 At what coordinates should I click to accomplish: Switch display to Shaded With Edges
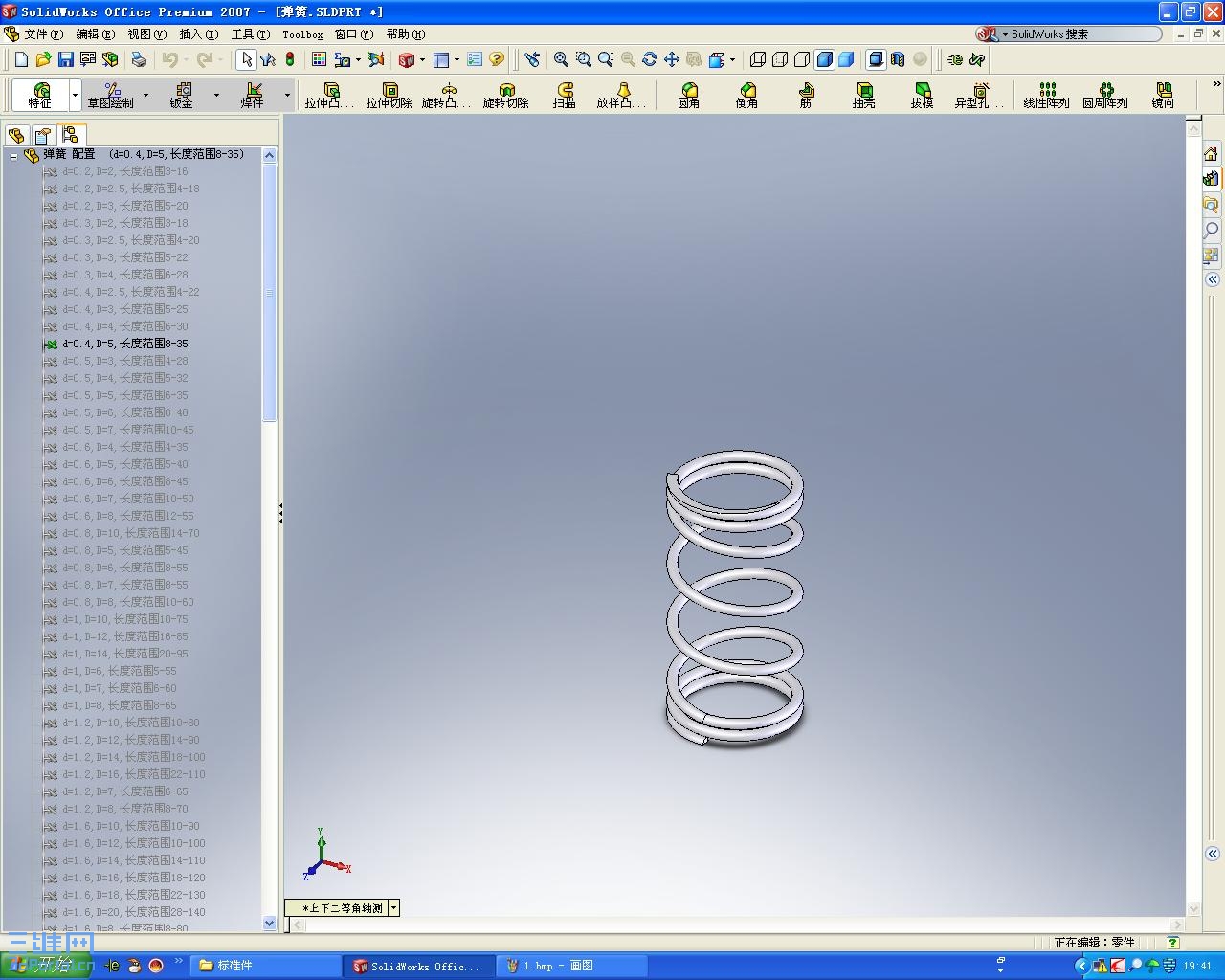[x=824, y=59]
